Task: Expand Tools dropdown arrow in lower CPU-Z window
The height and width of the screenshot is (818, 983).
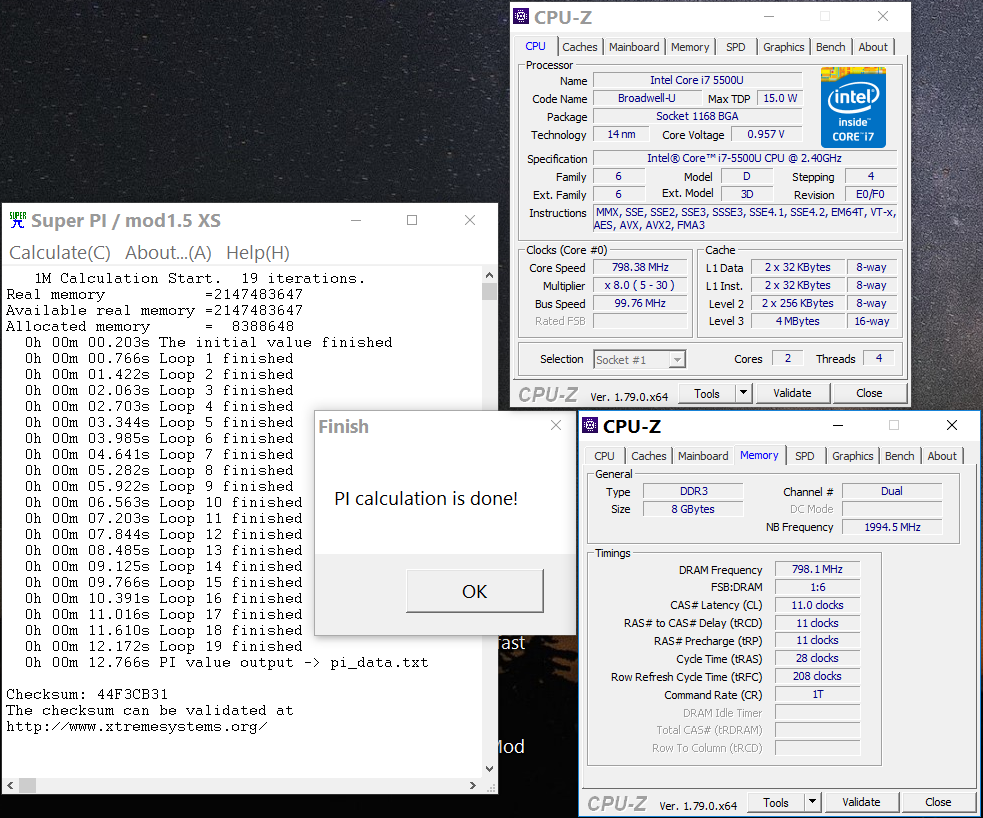Action: pos(812,802)
